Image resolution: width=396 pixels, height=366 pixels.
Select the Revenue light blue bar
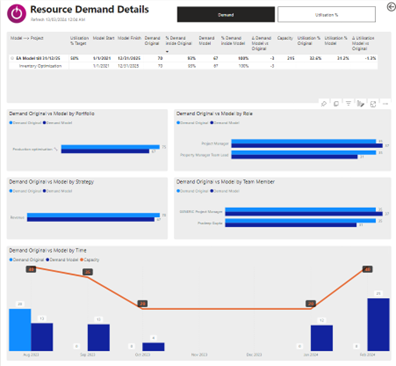click(x=94, y=215)
